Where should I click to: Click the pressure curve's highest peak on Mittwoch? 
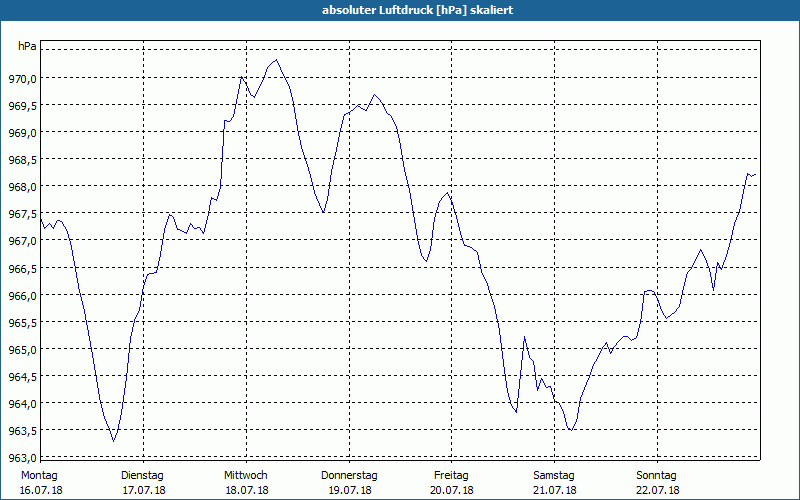click(x=276, y=60)
